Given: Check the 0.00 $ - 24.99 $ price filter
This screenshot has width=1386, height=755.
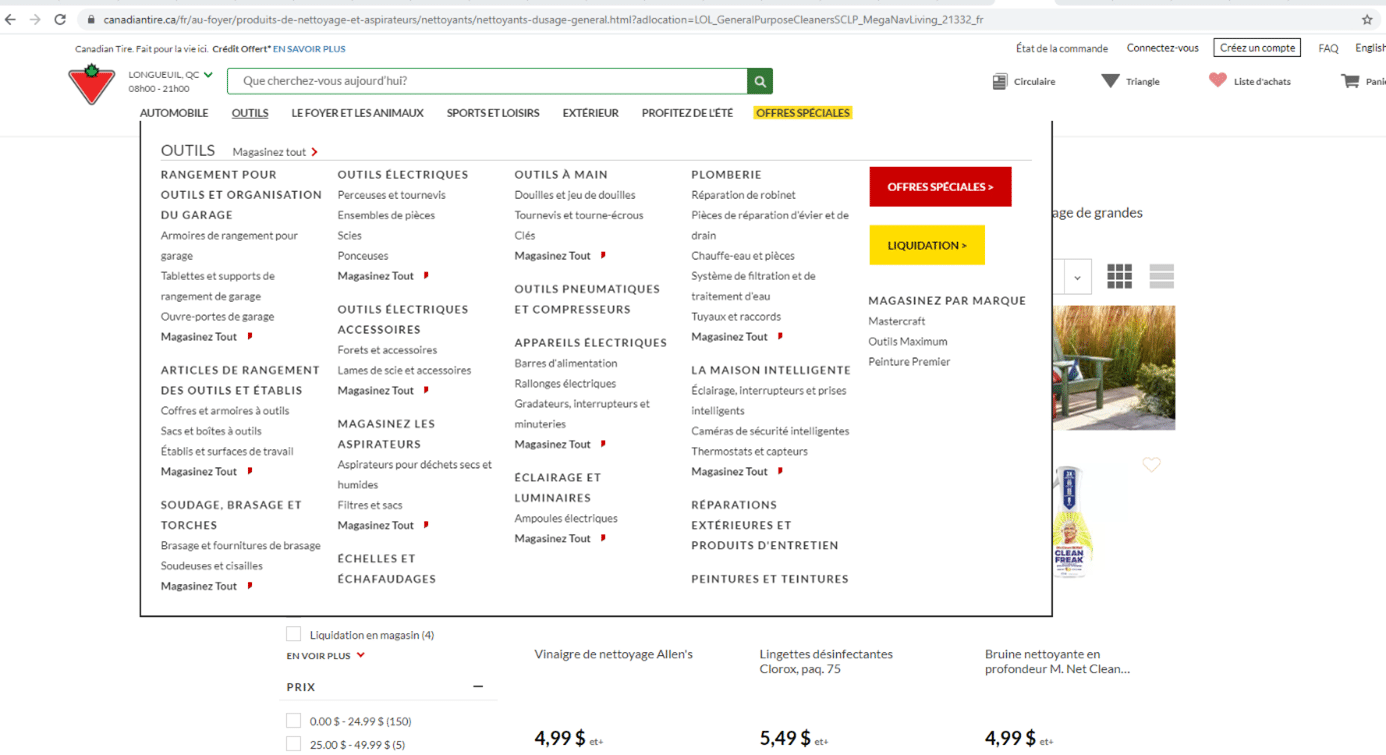Looking at the screenshot, I should point(293,720).
